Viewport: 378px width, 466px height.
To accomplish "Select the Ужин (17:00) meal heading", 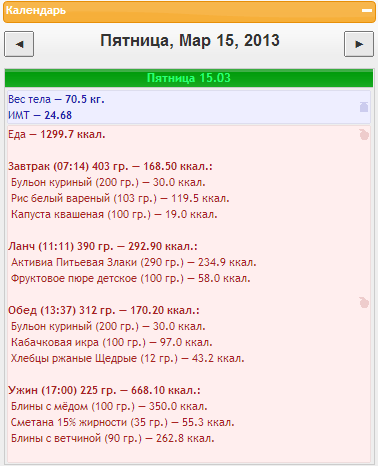I will [x=104, y=390].
